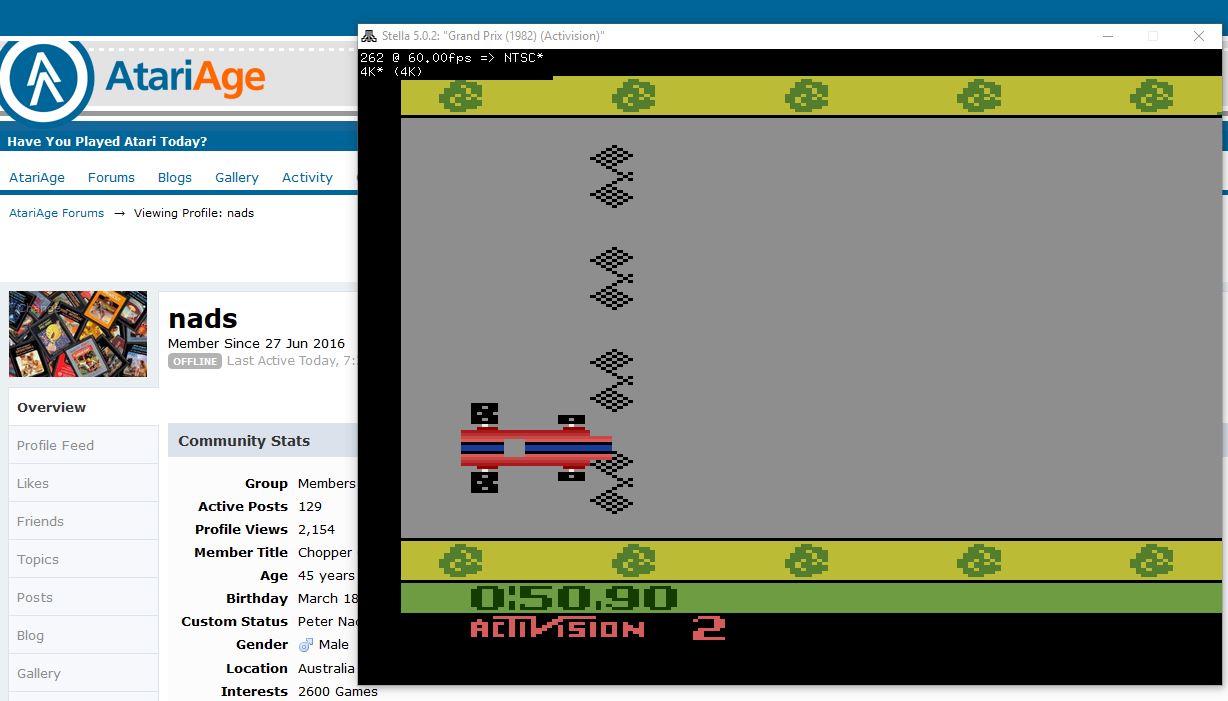The width and height of the screenshot is (1228, 701).
Task: Open the AtariAge navigation menu item
Action: point(37,177)
